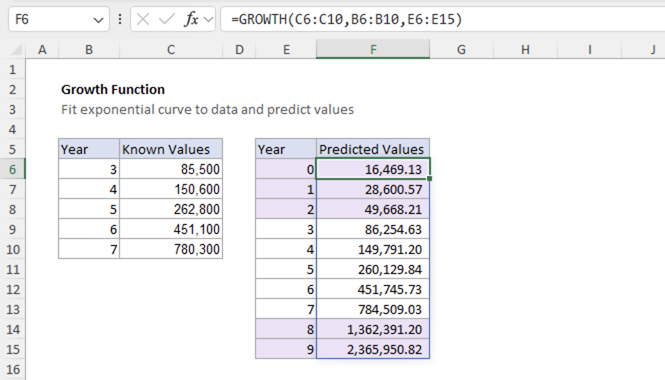Select year 2 cell in column E
This screenshot has height=380, width=665.
click(x=286, y=209)
